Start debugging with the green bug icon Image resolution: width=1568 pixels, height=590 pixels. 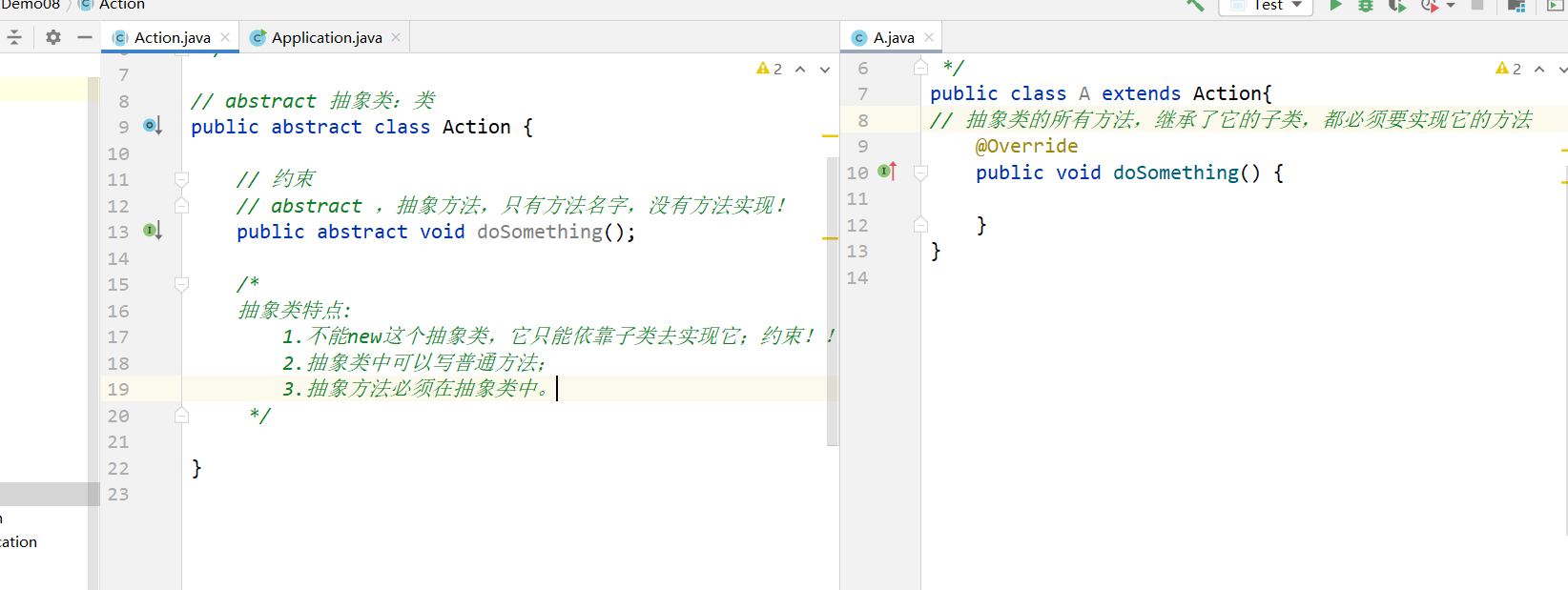1366,6
